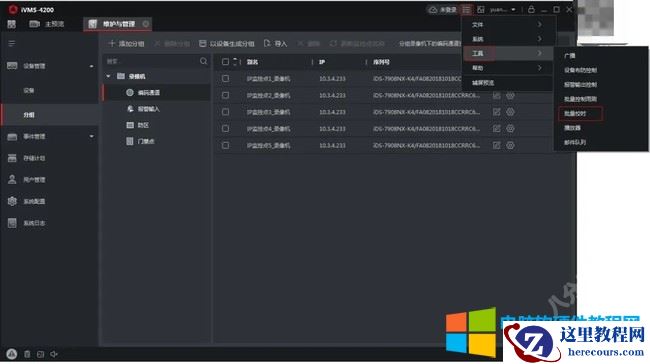Check the box for IP监控点1_录像机
Screen dimensions: 650x364
point(225,78)
